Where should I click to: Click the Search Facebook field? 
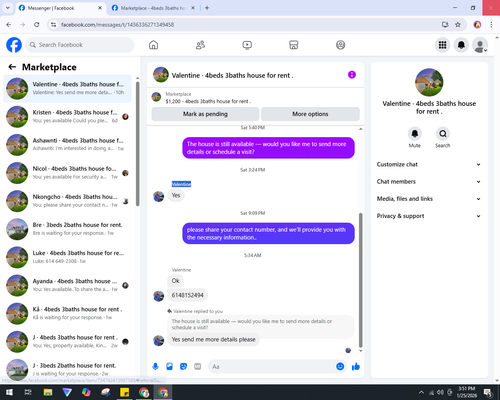pos(80,45)
